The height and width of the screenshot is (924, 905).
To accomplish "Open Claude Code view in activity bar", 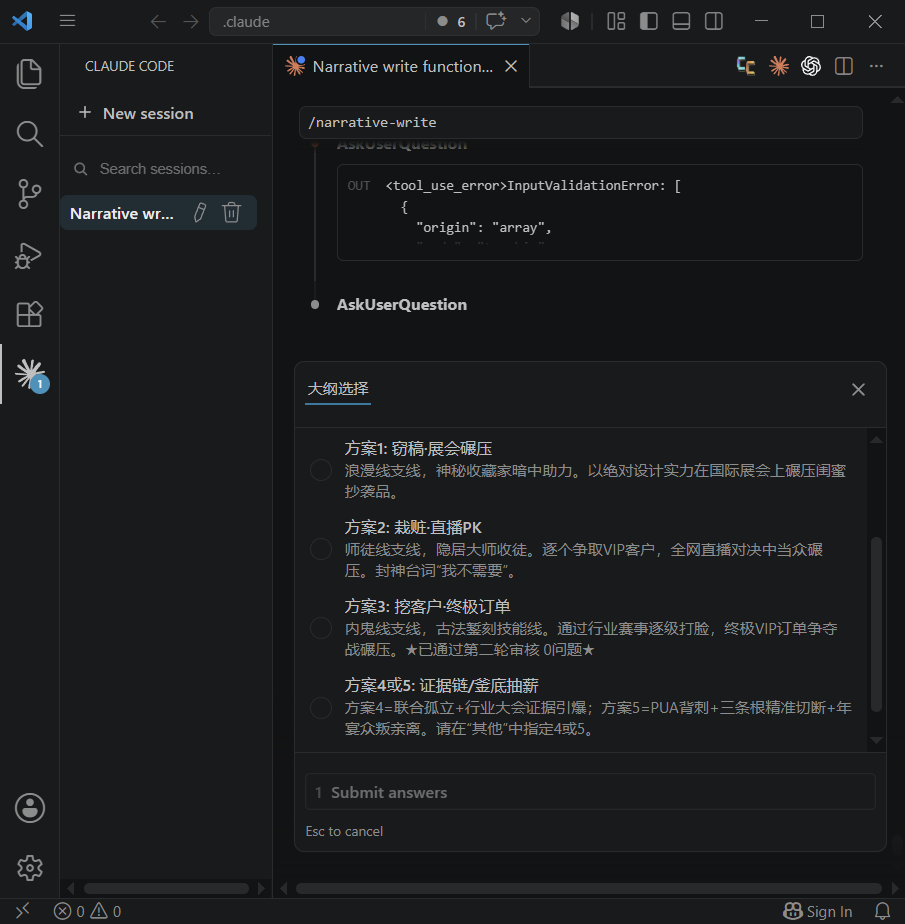I will (30, 375).
